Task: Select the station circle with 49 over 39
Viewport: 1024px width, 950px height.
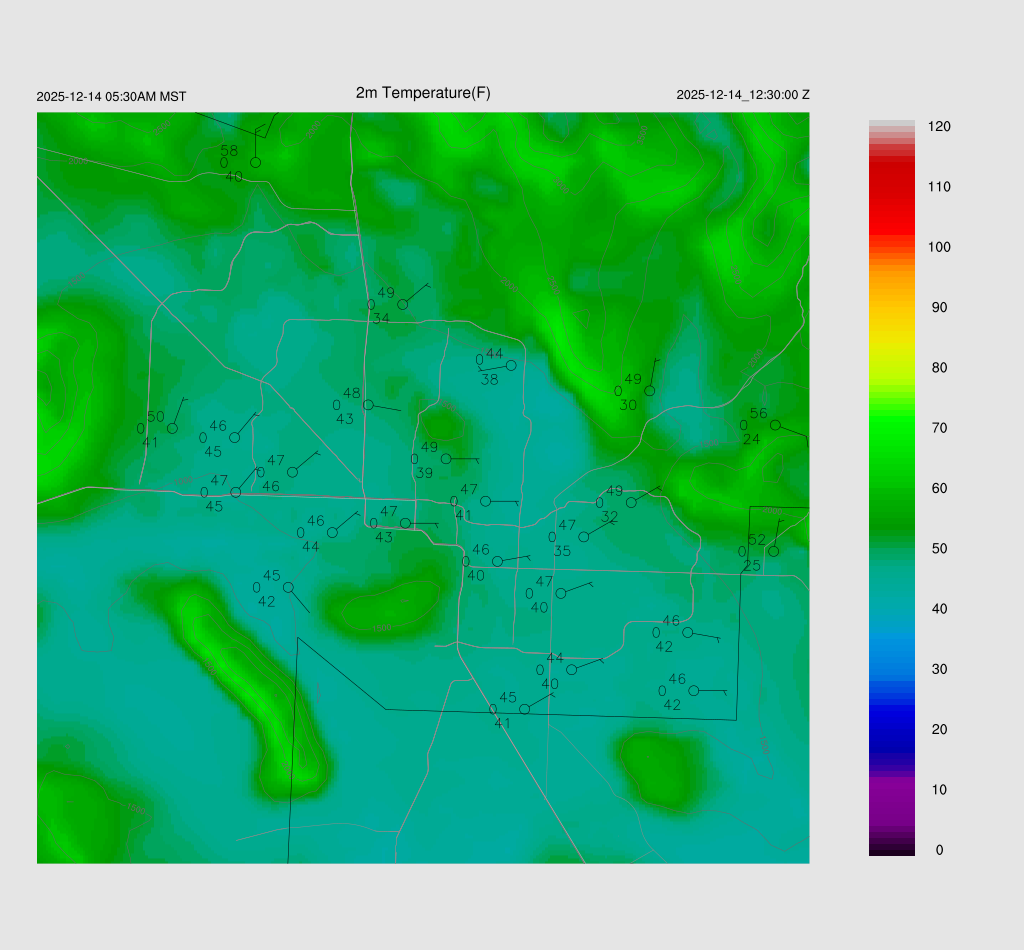Action: click(x=446, y=458)
